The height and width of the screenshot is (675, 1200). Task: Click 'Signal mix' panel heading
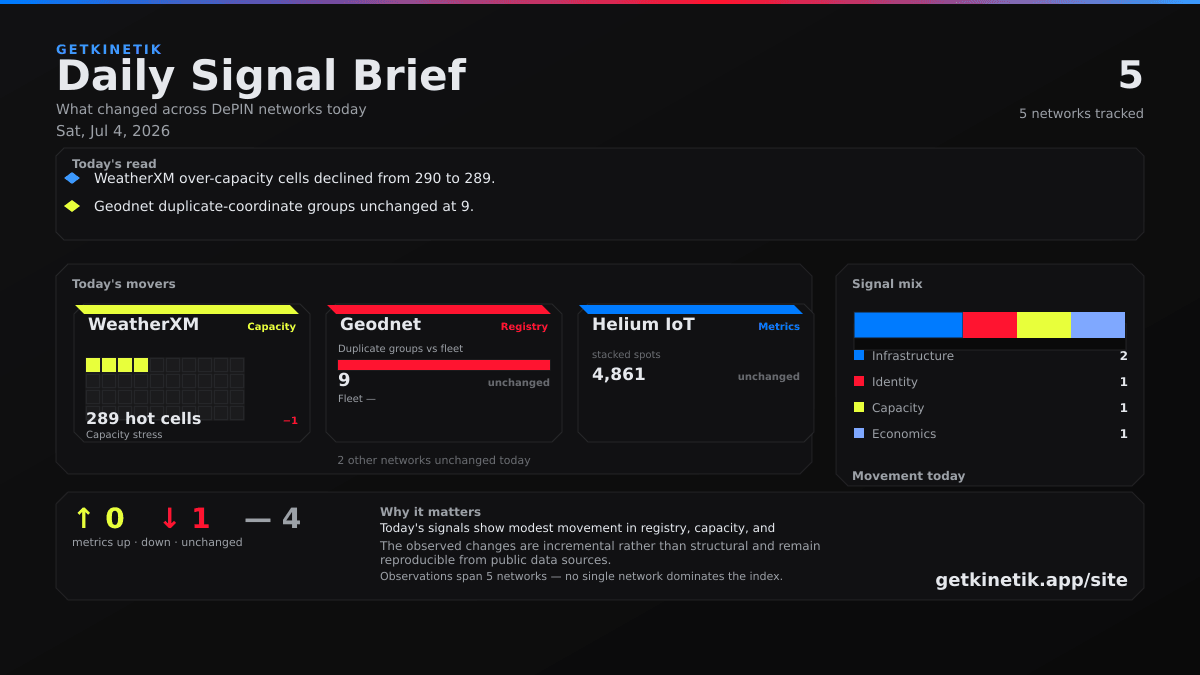click(x=887, y=284)
